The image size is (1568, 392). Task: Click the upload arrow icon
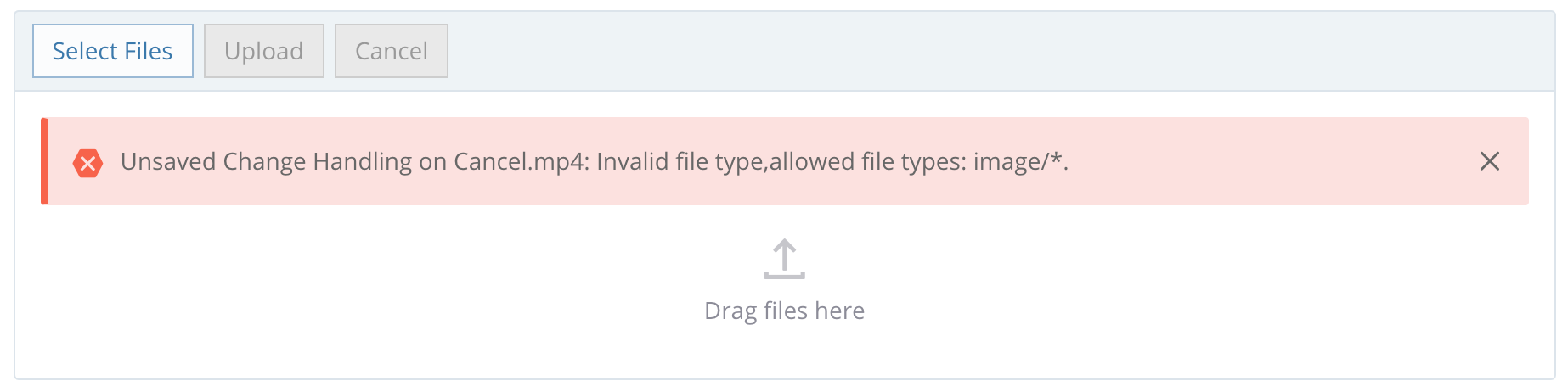point(784,259)
